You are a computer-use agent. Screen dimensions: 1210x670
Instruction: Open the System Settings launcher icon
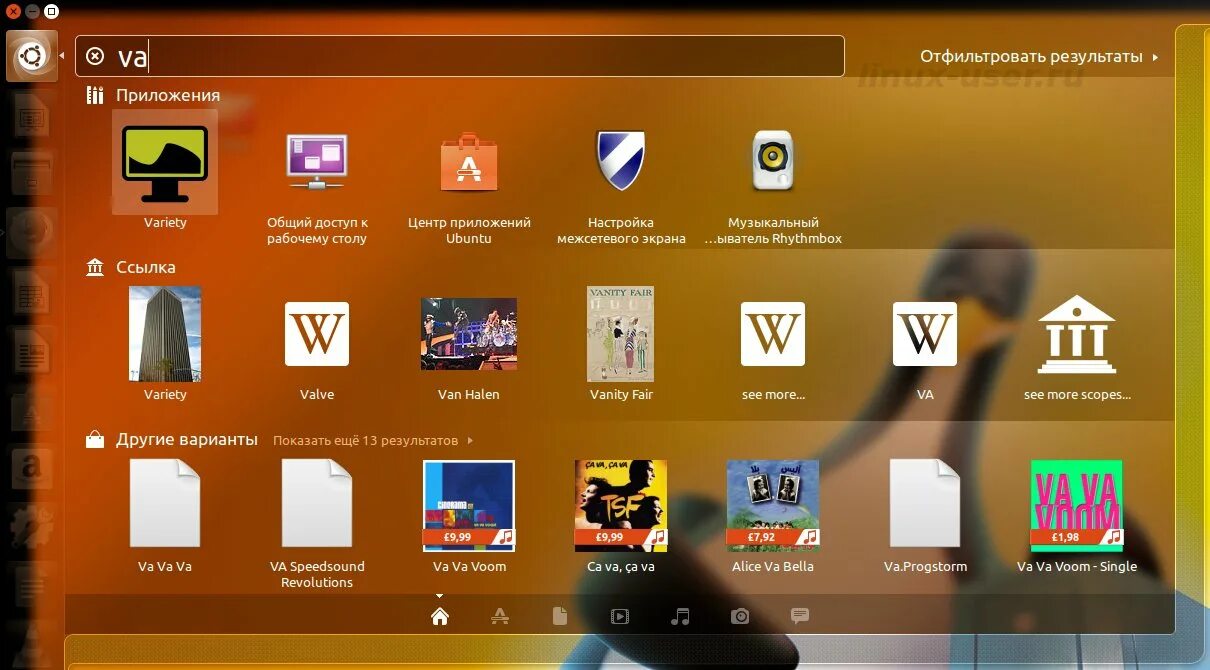(32, 525)
